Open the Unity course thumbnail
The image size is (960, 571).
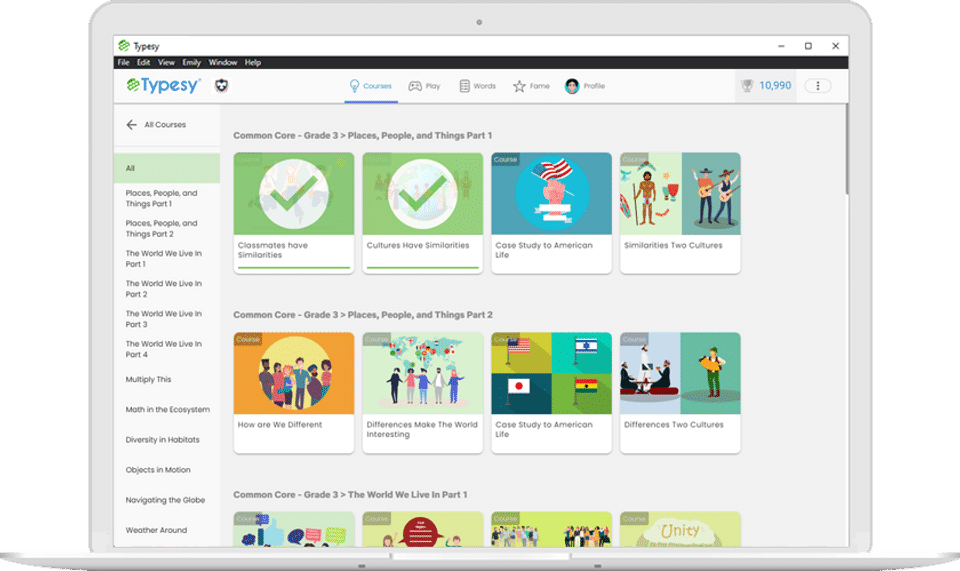tap(680, 529)
